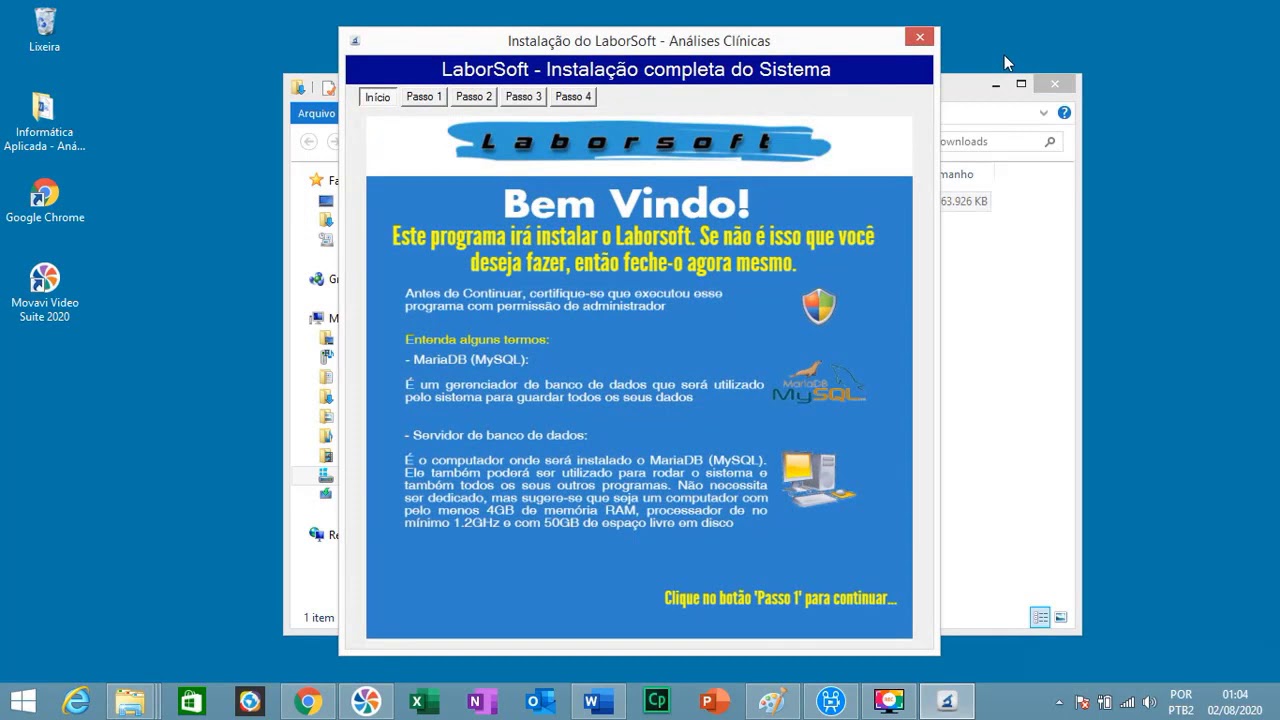Click the Arquivo ribbon tab in File Explorer

click(316, 113)
